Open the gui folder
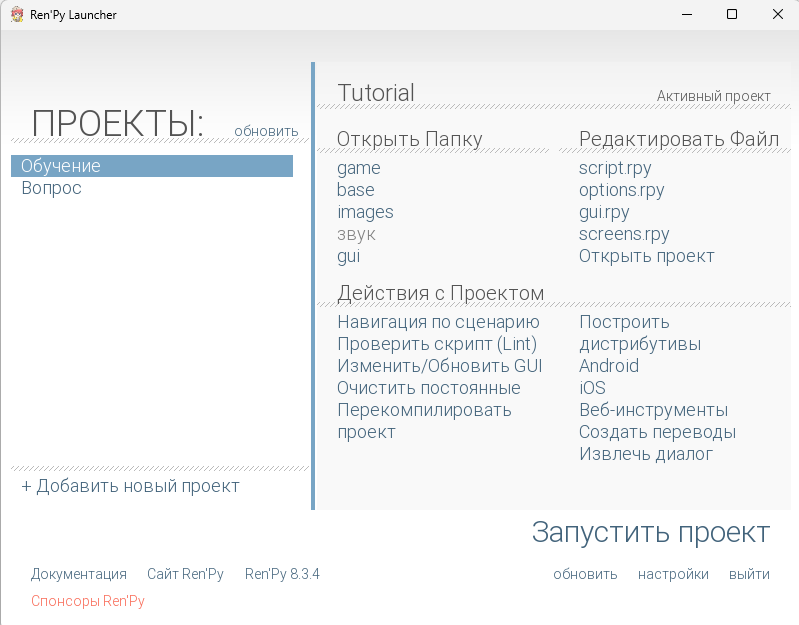Screen dimensions: 799x625 point(349,256)
